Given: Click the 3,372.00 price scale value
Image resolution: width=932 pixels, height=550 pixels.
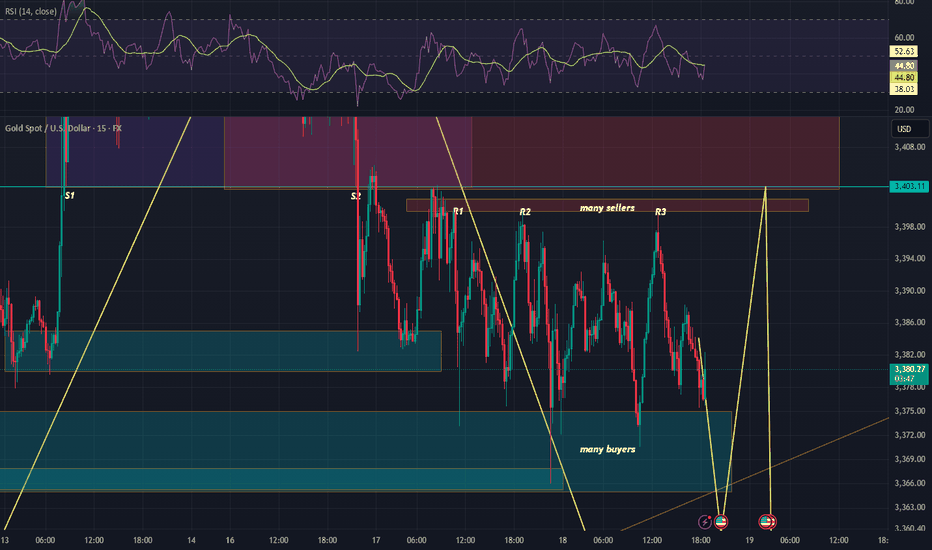Looking at the screenshot, I should click(909, 435).
